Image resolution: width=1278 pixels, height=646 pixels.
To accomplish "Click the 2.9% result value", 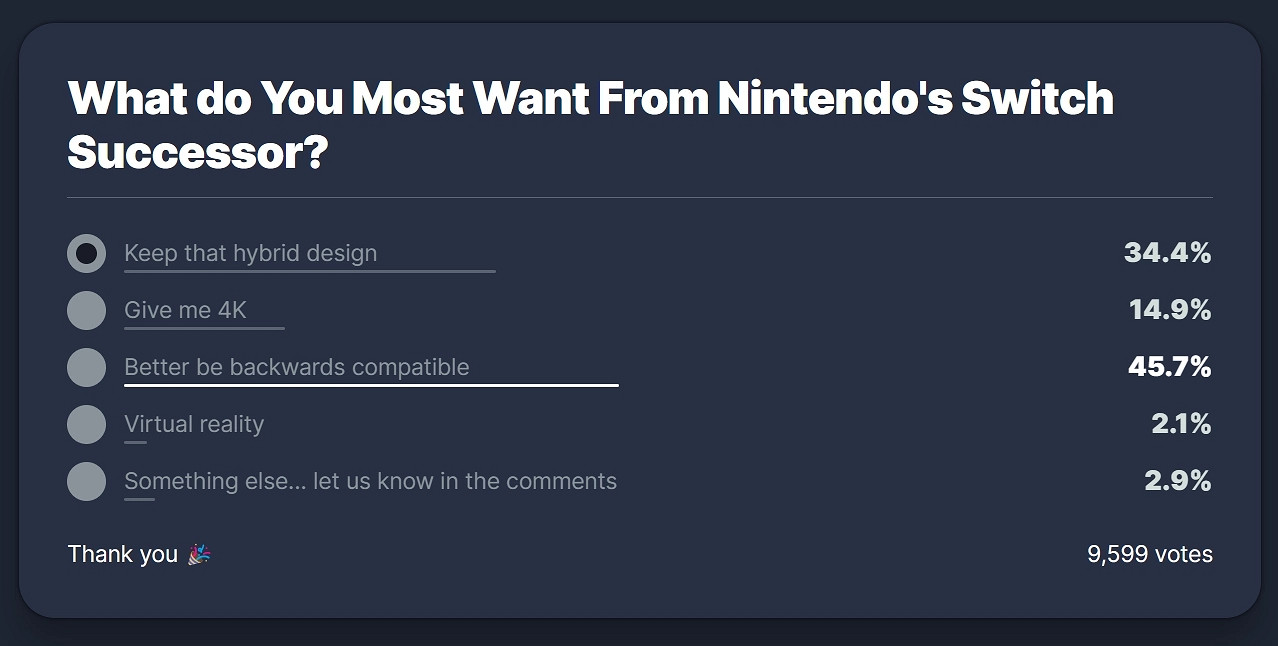I will [1177, 481].
